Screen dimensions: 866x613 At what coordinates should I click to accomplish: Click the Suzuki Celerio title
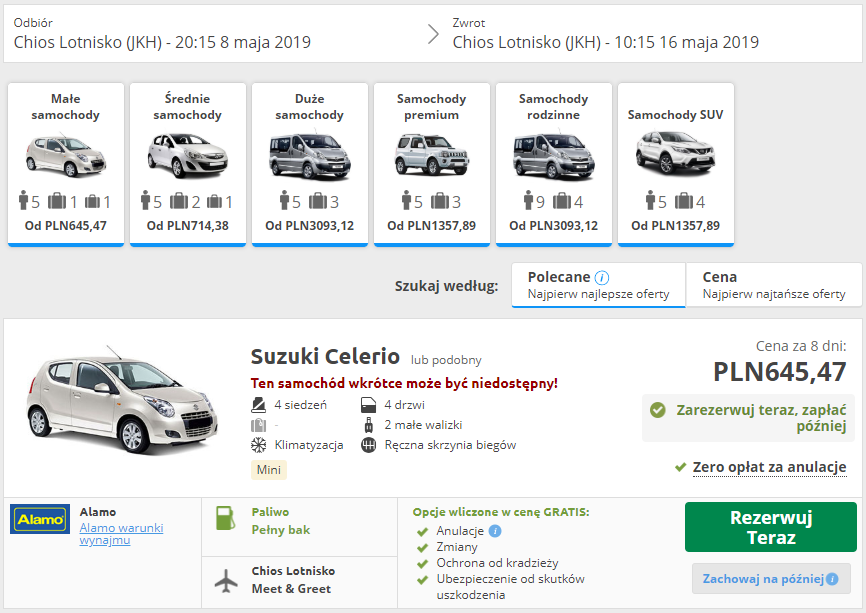click(325, 357)
